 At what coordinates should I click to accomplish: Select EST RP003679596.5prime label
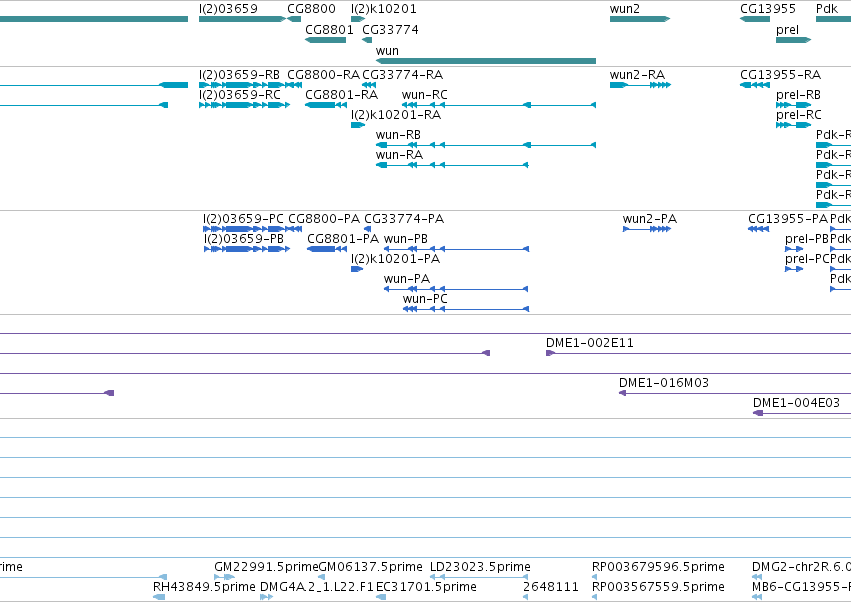[x=658, y=567]
